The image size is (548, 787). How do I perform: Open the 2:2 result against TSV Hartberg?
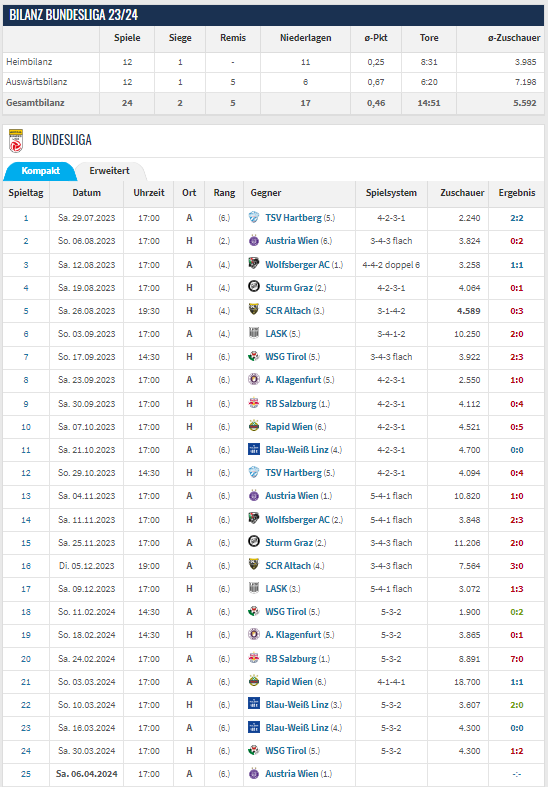point(516,218)
